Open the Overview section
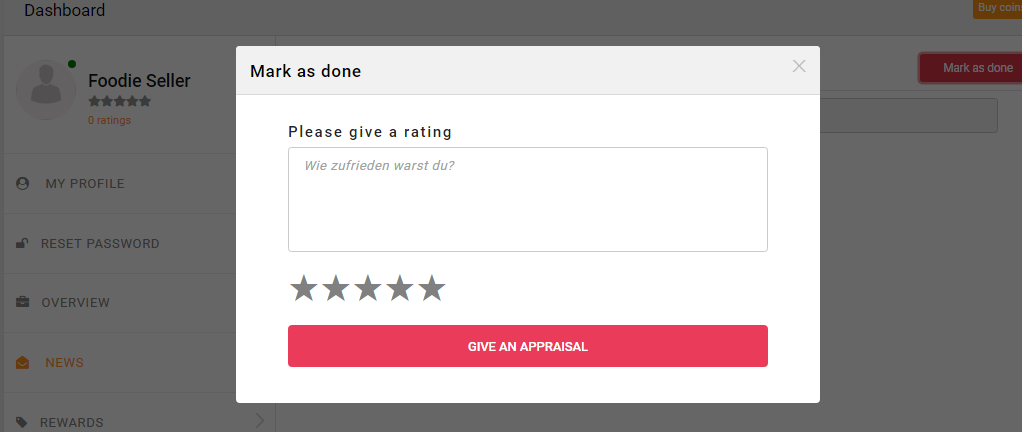Image resolution: width=1022 pixels, height=432 pixels. point(76,303)
